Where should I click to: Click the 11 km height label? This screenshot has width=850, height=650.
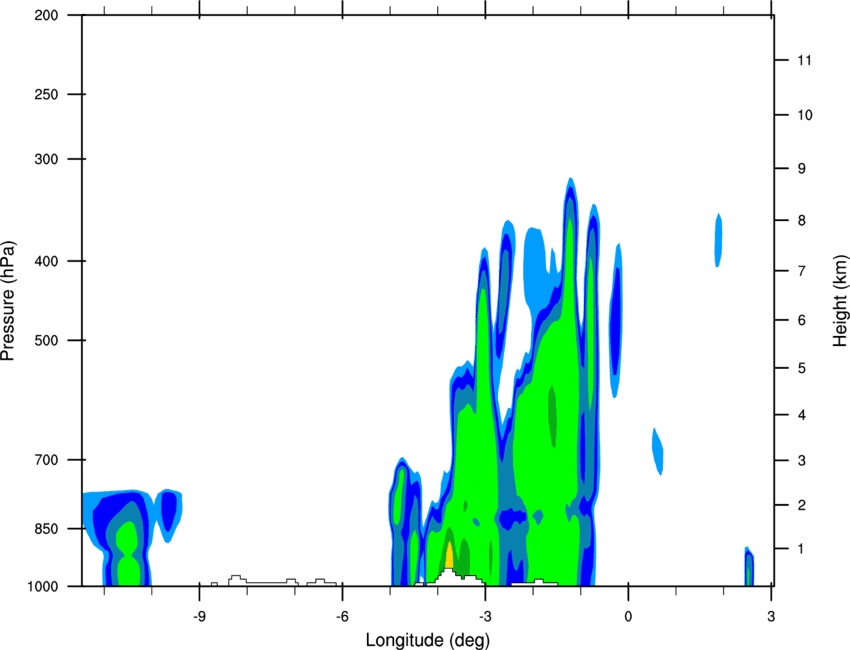(804, 60)
